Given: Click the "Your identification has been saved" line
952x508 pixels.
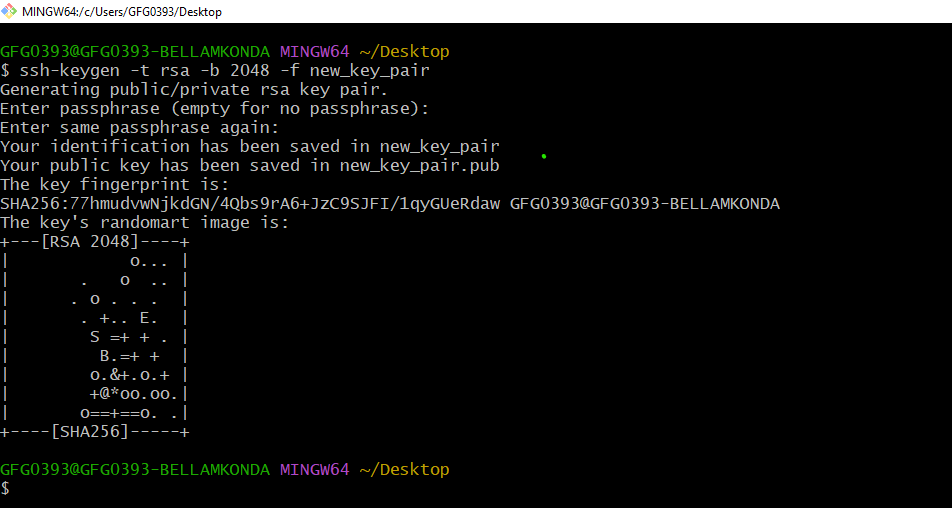Looking at the screenshot, I should point(249,147).
